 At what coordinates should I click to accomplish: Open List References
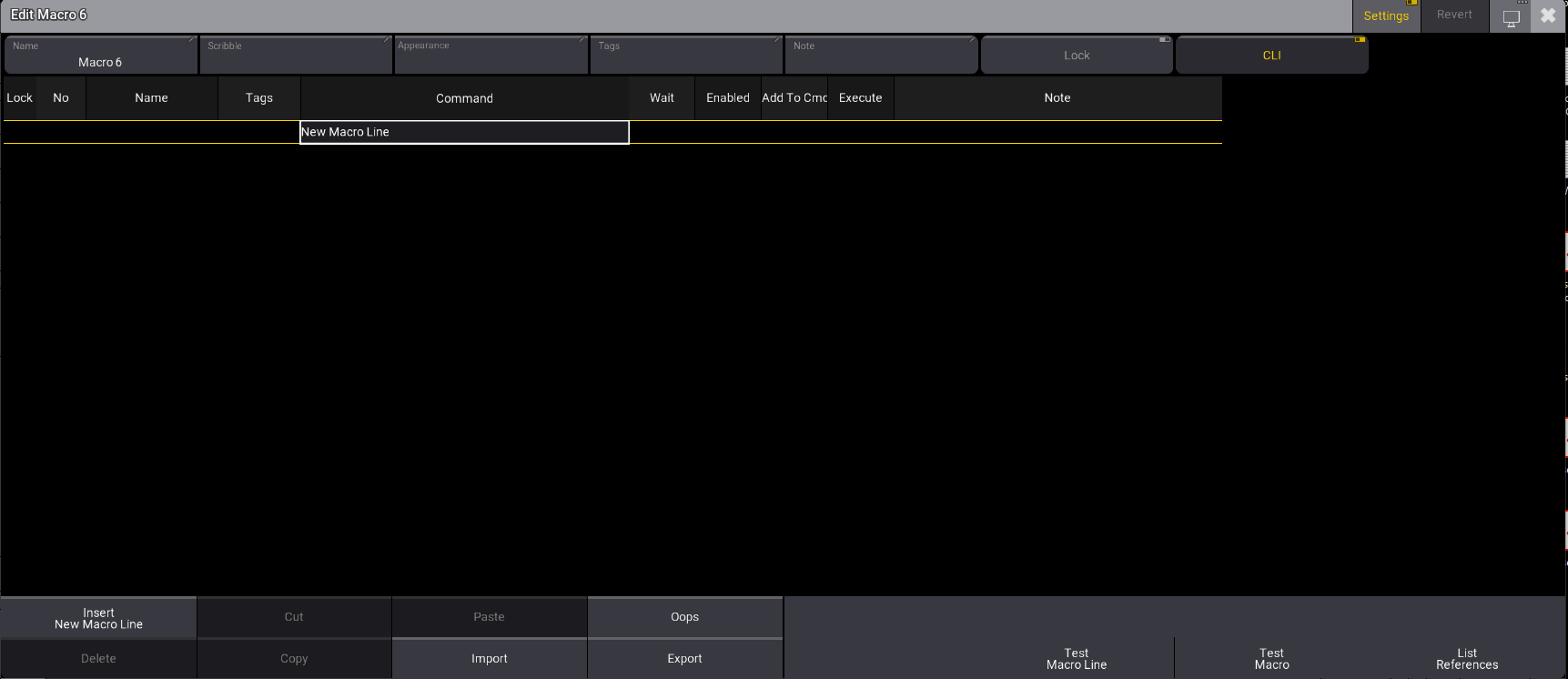tap(1466, 659)
